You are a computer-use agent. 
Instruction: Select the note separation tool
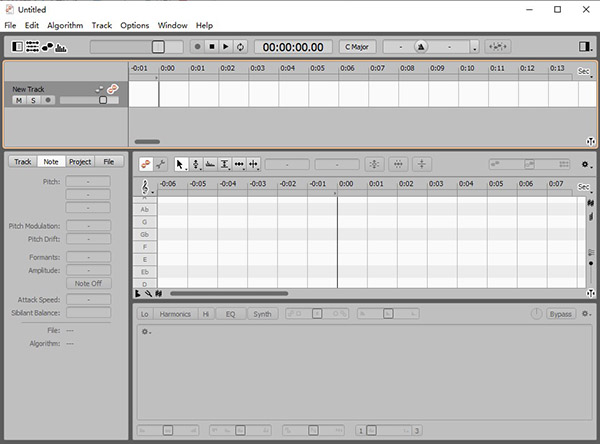pyautogui.click(x=254, y=164)
